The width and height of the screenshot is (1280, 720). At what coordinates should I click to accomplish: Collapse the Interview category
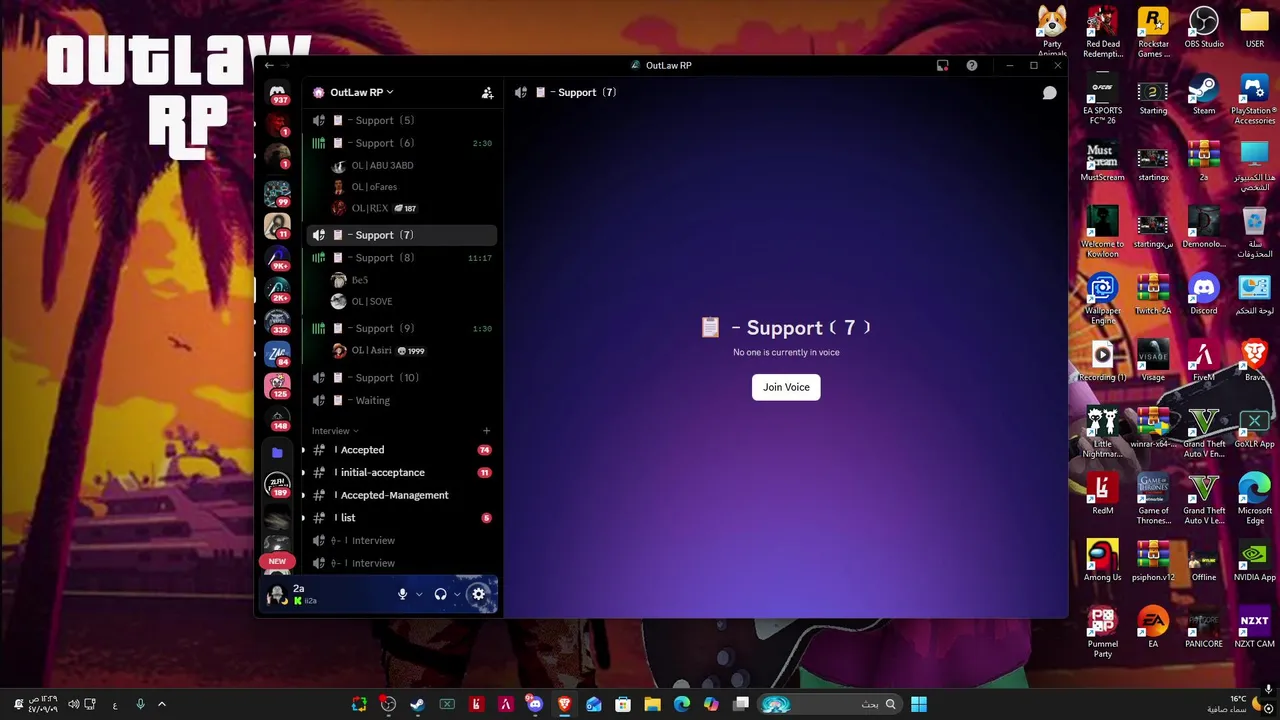point(335,431)
